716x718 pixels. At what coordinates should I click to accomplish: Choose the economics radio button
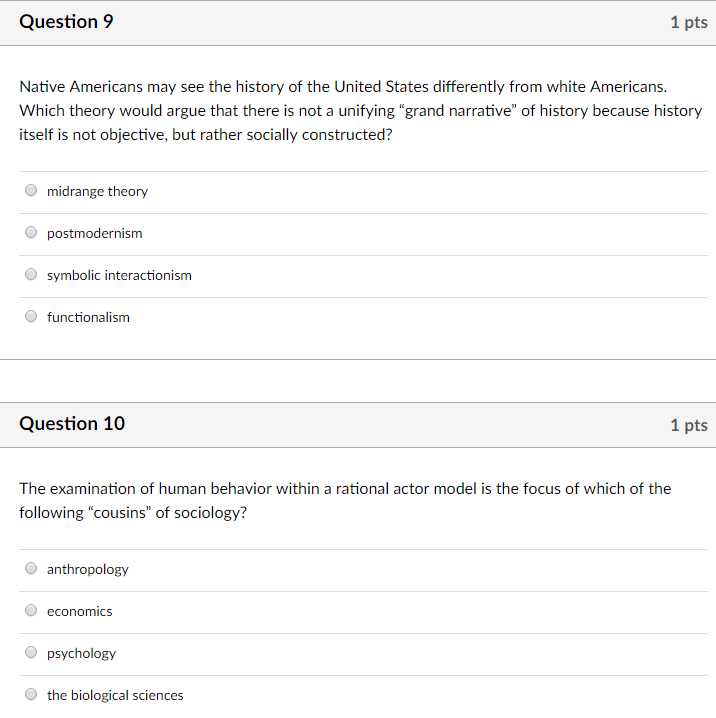31,610
